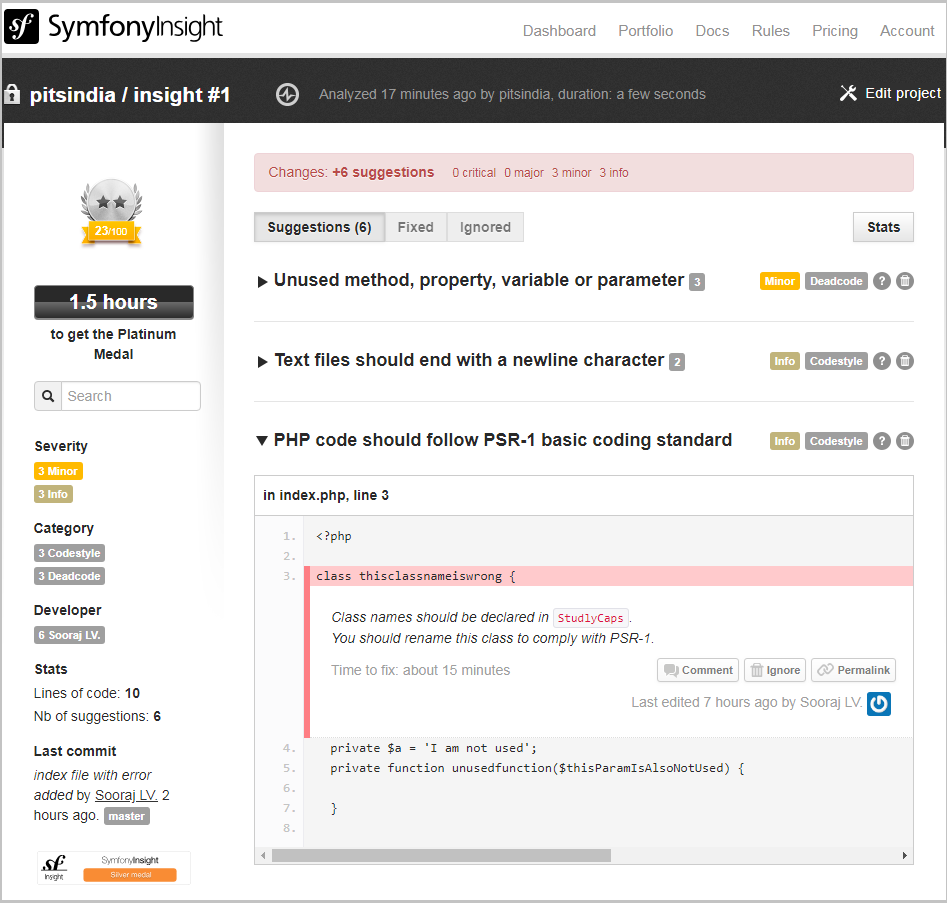
Task: Click the StudlyCaps code label
Action: tap(591, 618)
